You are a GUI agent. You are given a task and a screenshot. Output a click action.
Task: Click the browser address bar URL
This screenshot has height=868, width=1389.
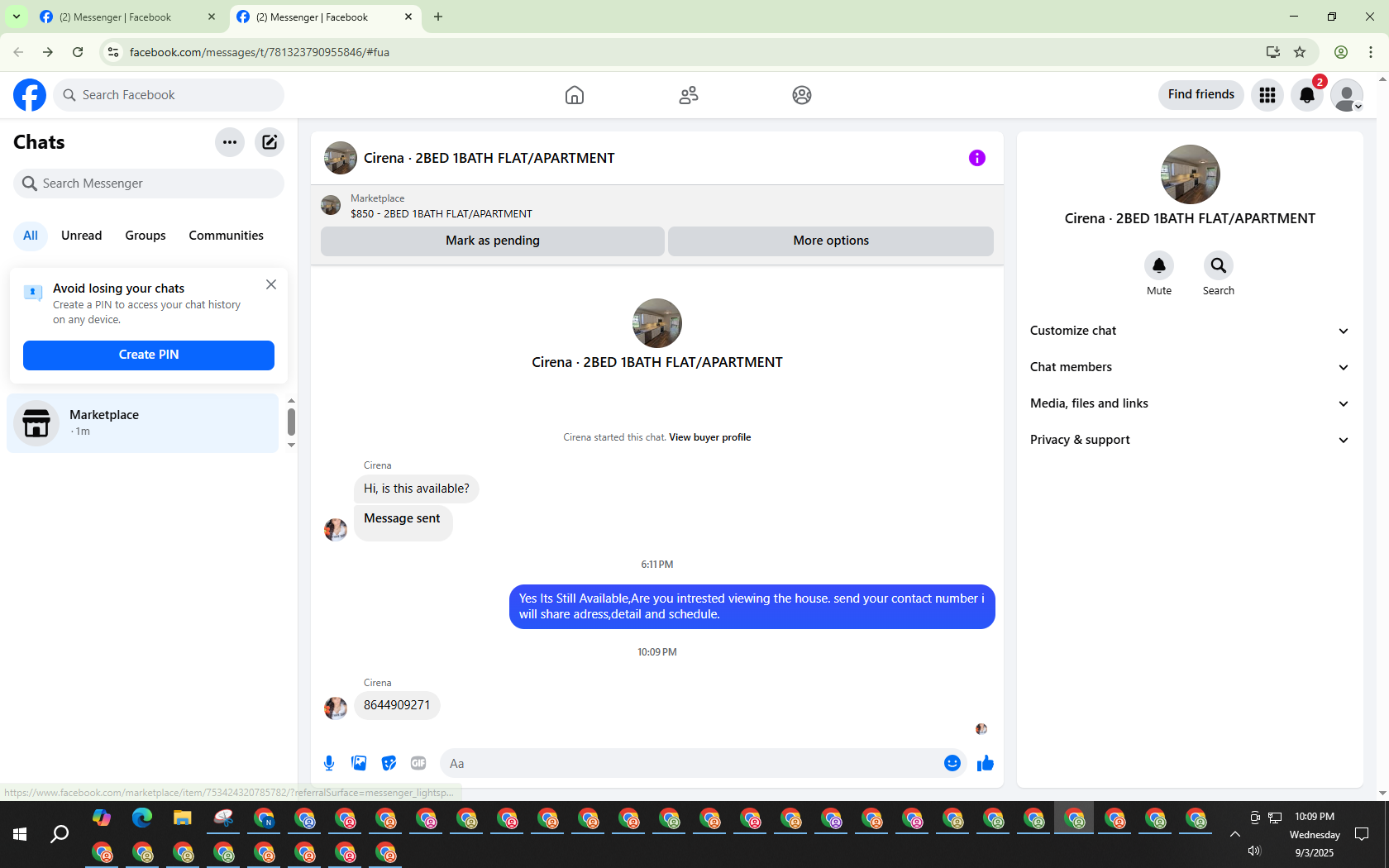point(260,52)
